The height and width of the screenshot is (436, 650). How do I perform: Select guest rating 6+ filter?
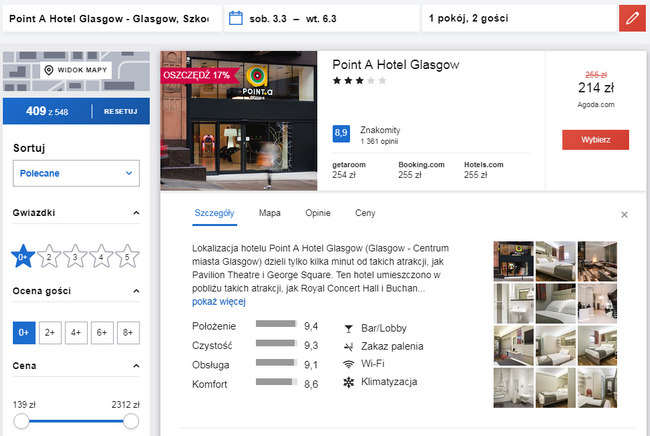pos(102,332)
